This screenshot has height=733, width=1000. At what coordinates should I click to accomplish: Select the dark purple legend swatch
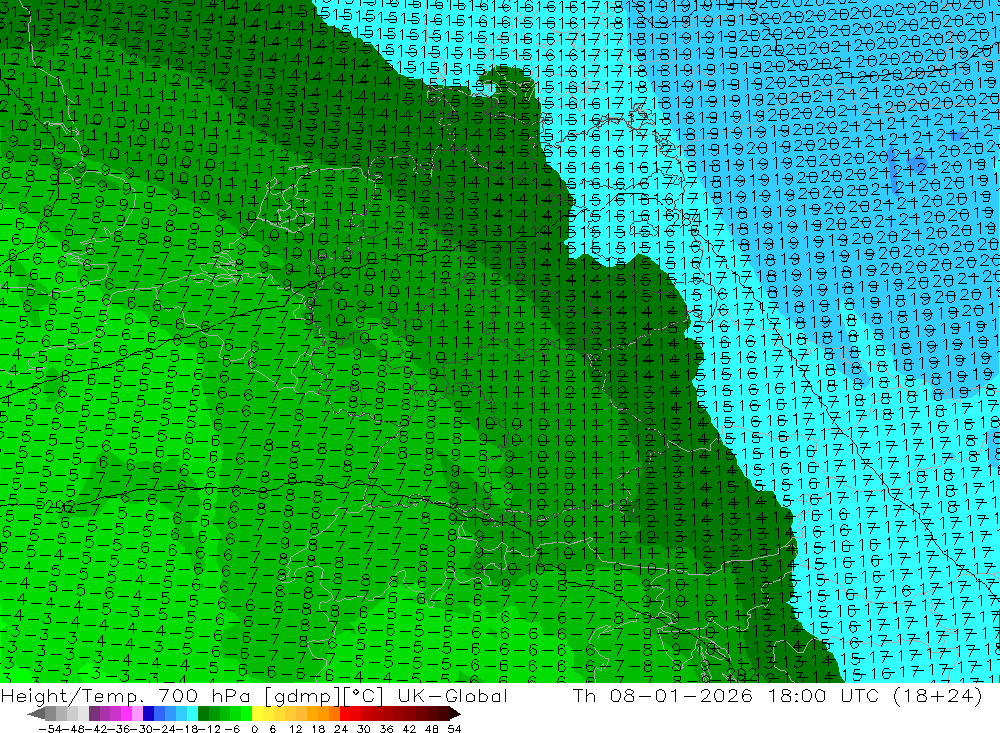(94, 714)
